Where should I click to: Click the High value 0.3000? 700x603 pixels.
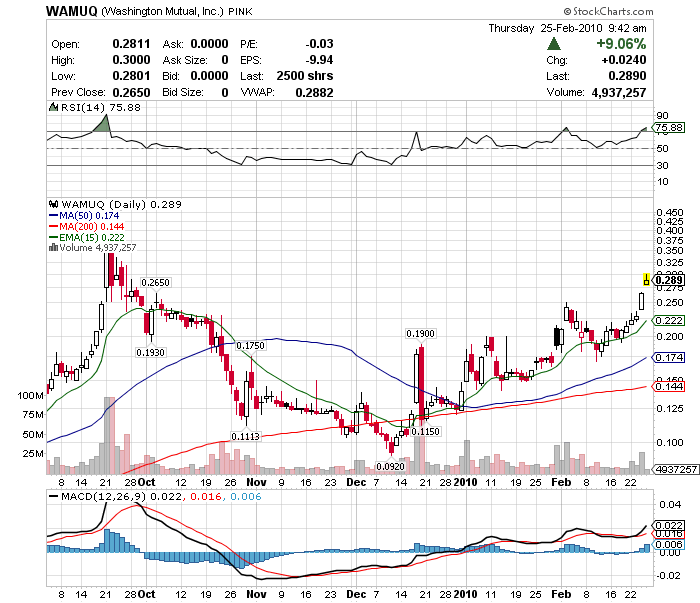(131, 60)
